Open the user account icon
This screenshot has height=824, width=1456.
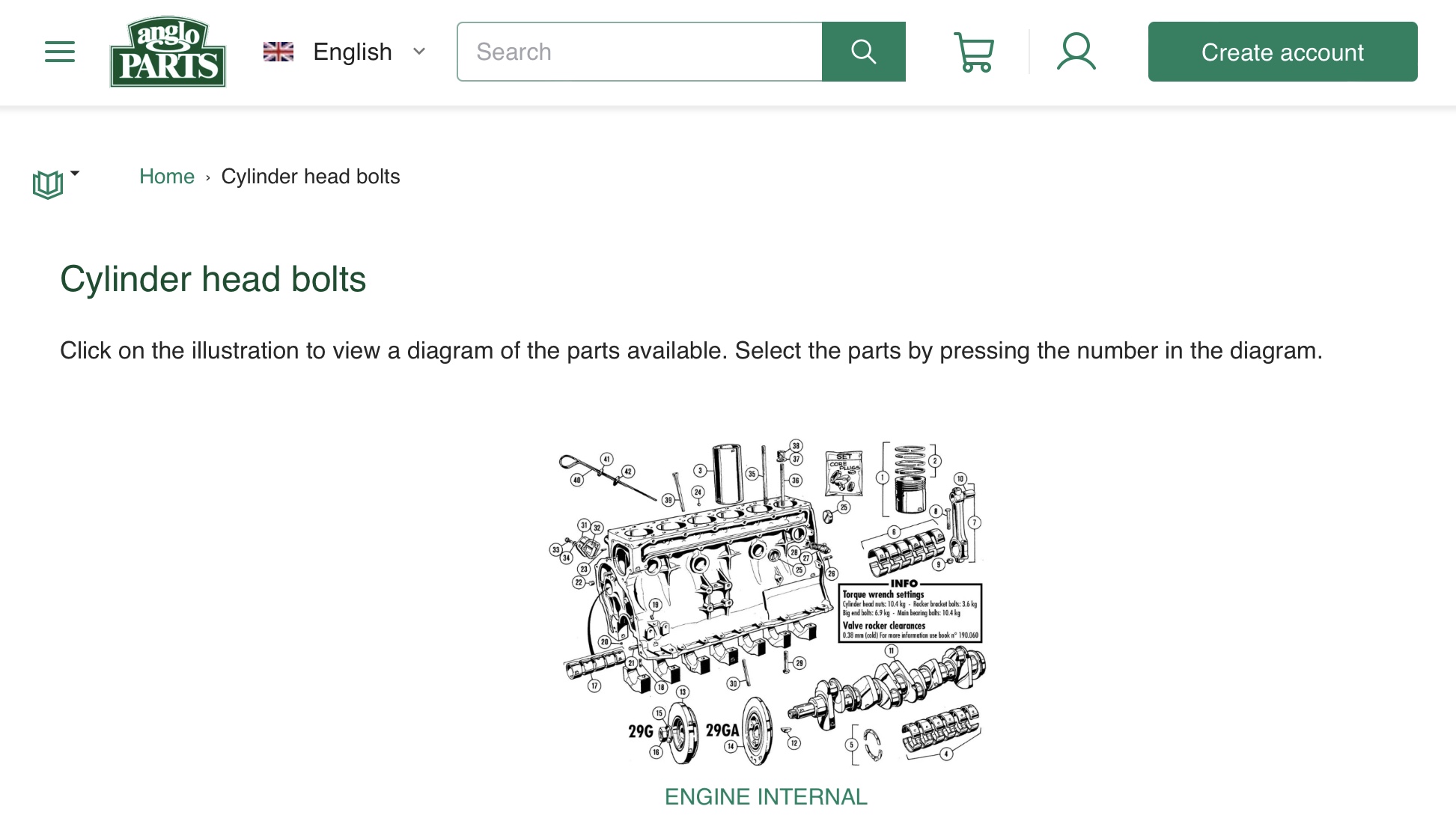coord(1076,52)
